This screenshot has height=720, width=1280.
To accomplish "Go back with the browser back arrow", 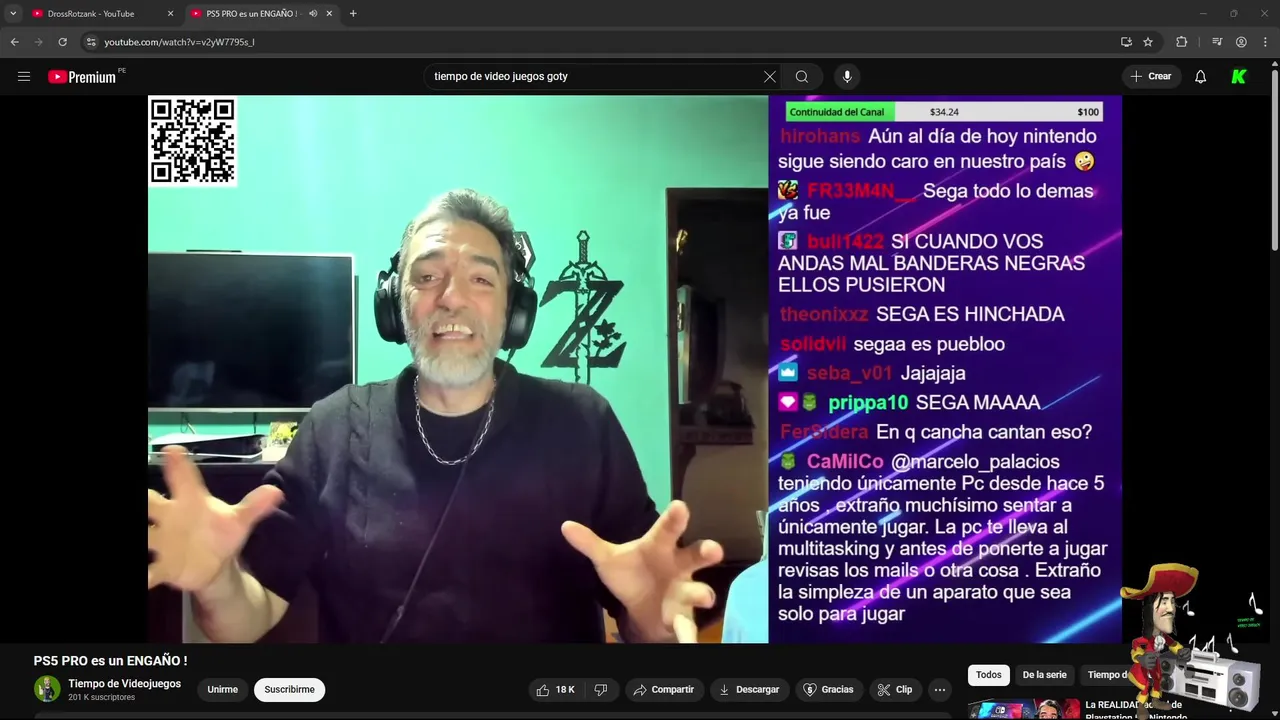I will pyautogui.click(x=14, y=42).
